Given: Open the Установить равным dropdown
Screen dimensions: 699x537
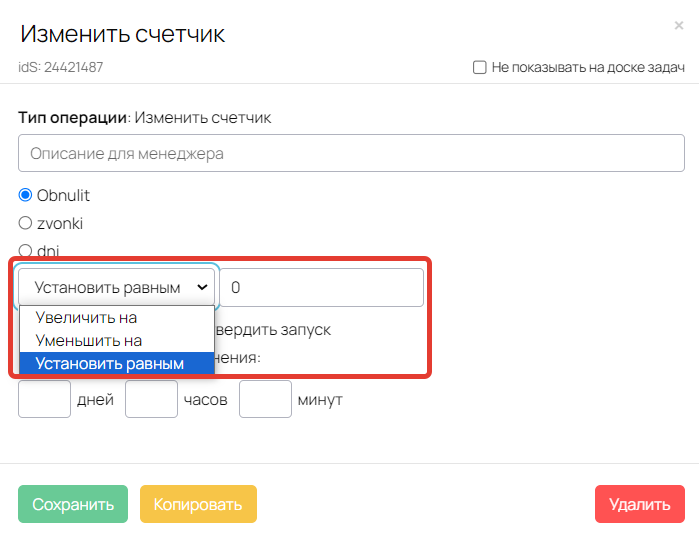Looking at the screenshot, I should [x=116, y=287].
